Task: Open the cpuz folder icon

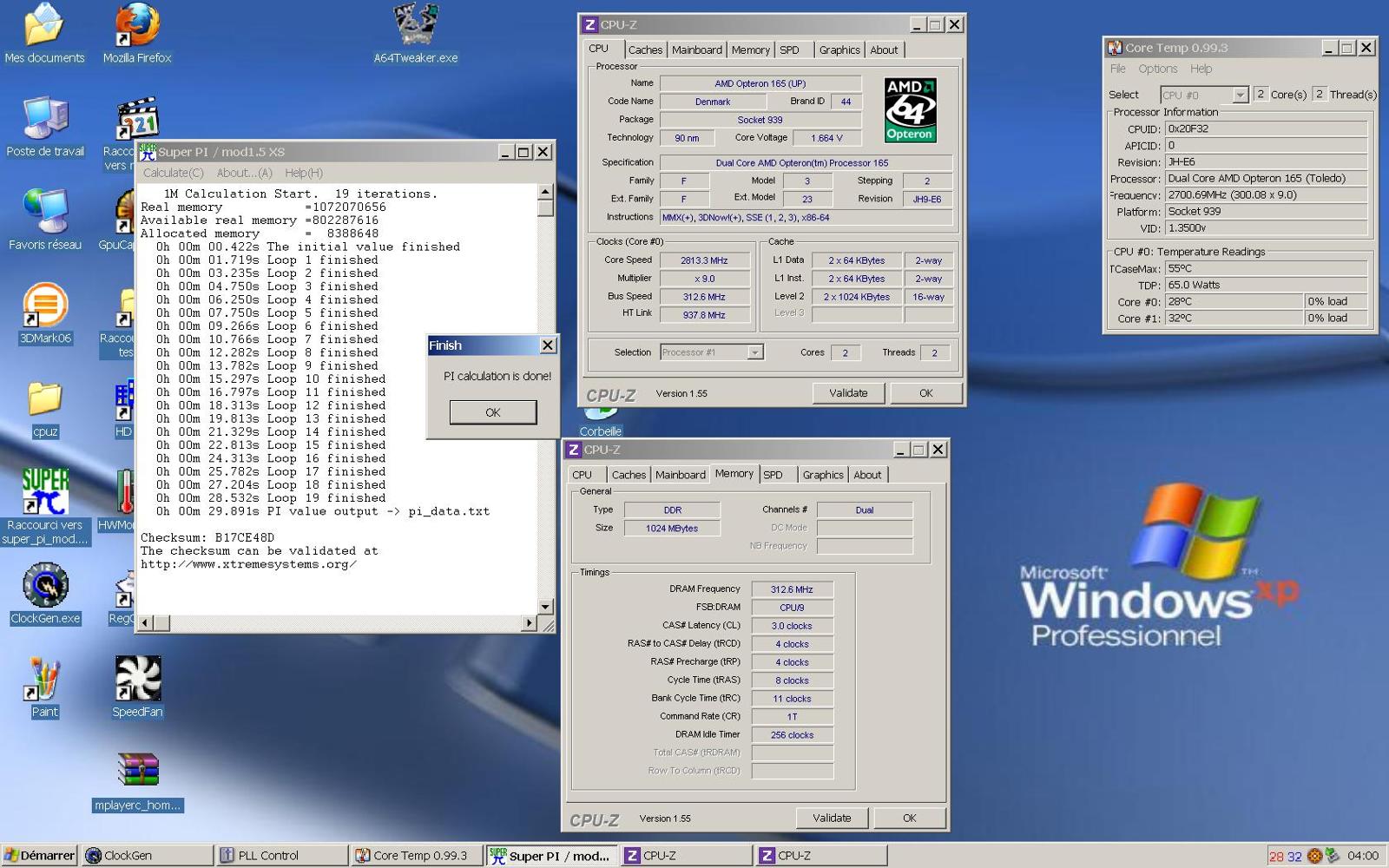Action: point(45,408)
